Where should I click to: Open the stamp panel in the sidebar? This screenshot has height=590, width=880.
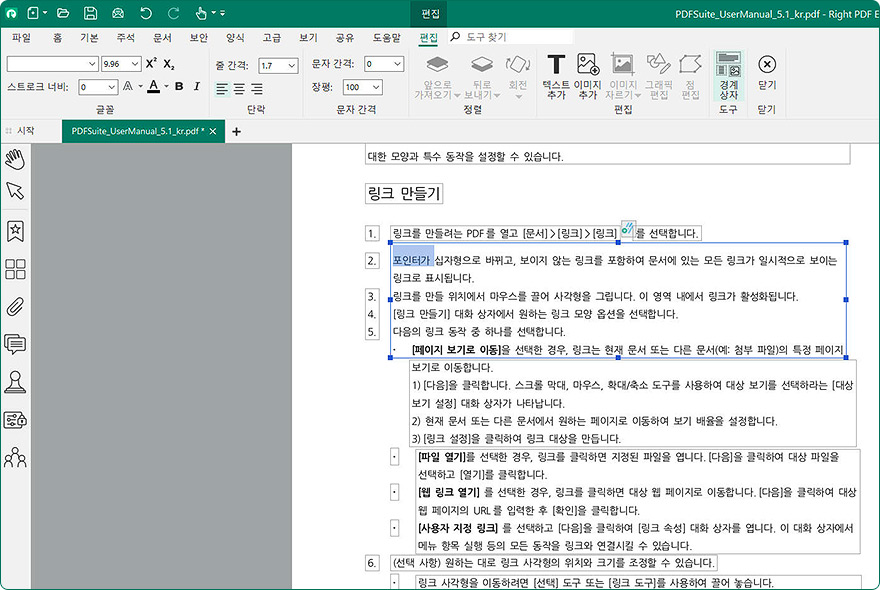[15, 382]
